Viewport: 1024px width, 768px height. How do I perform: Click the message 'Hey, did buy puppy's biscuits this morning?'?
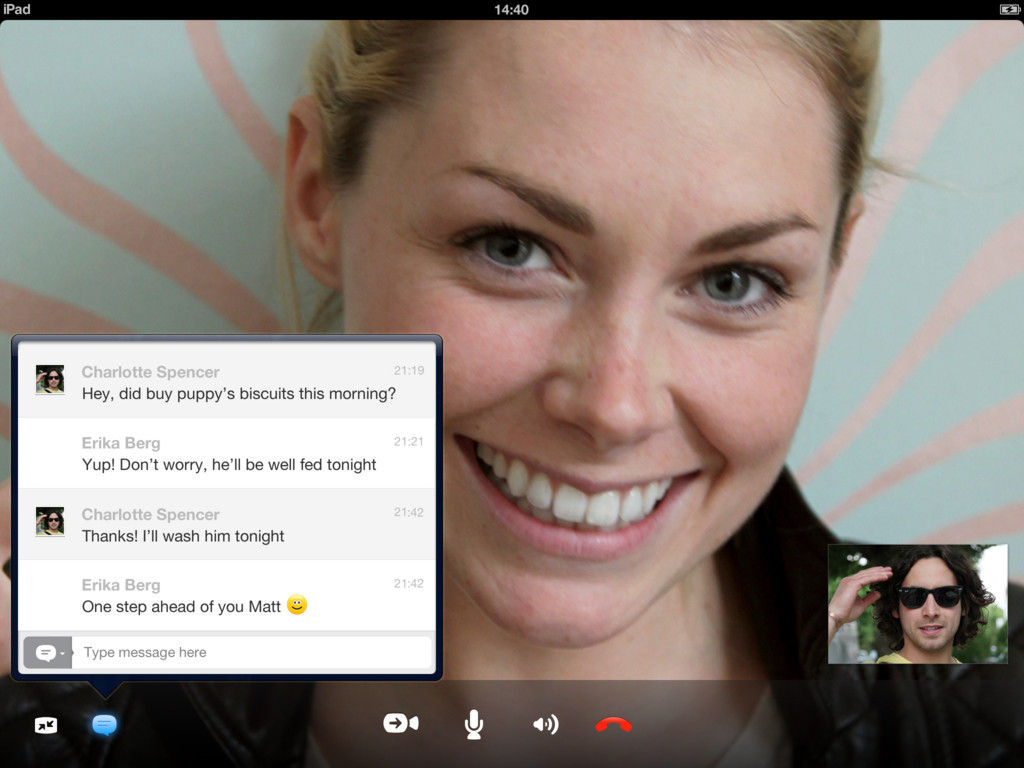point(239,394)
